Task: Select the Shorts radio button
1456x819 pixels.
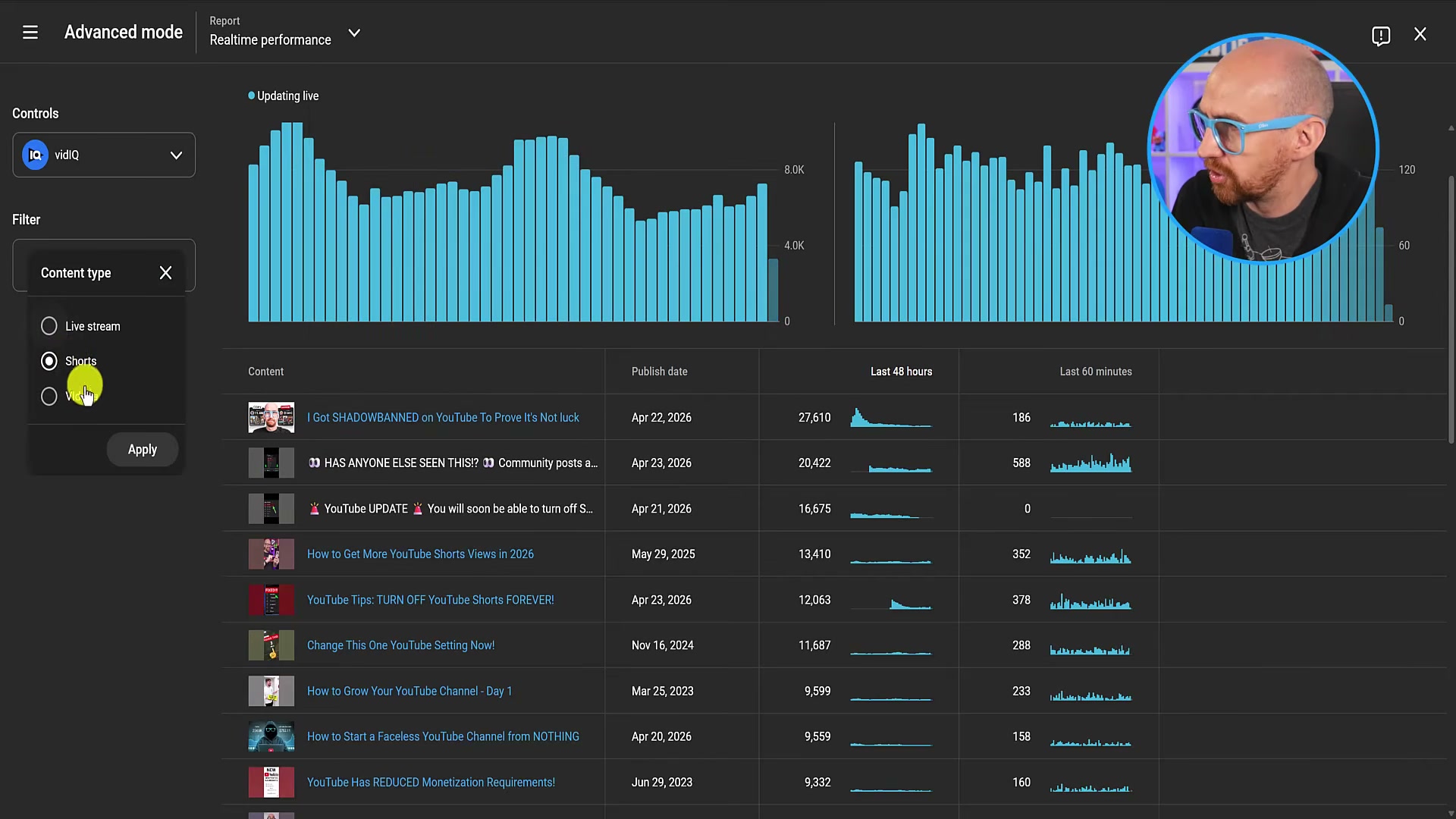Action: click(x=49, y=361)
